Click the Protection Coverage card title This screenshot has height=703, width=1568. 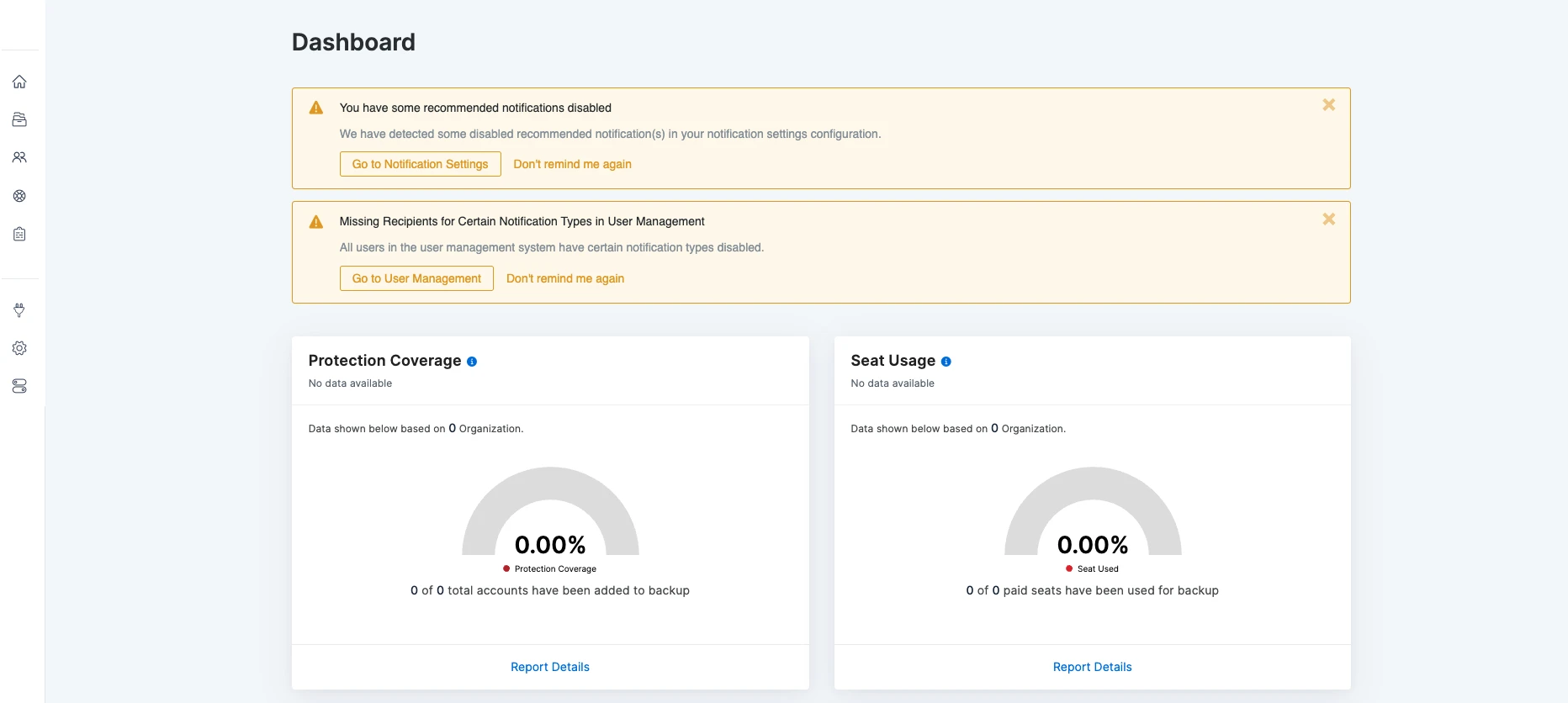tap(384, 361)
